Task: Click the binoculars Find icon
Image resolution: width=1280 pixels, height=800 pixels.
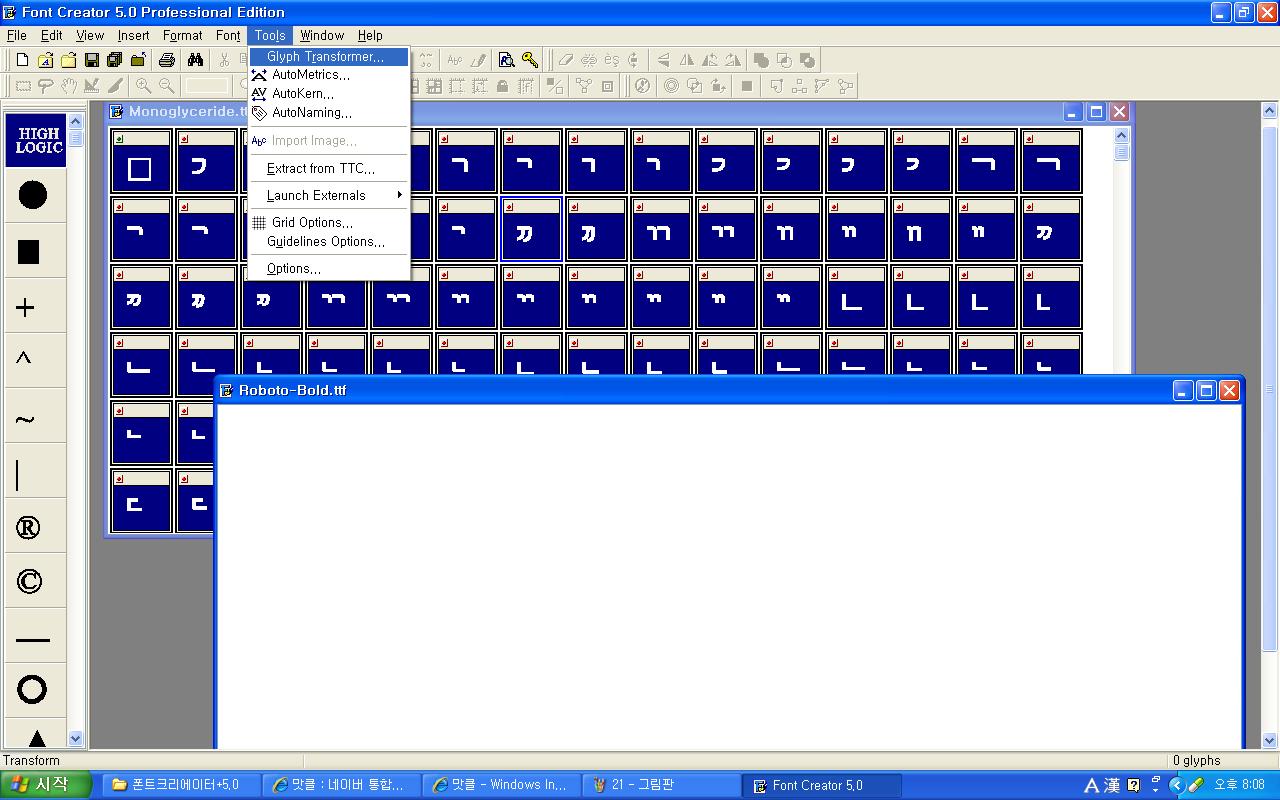Action: click(x=195, y=60)
